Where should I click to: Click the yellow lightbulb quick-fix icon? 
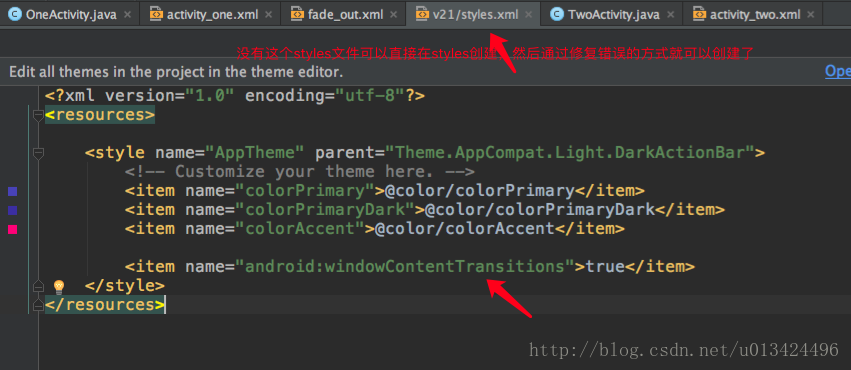[x=59, y=286]
